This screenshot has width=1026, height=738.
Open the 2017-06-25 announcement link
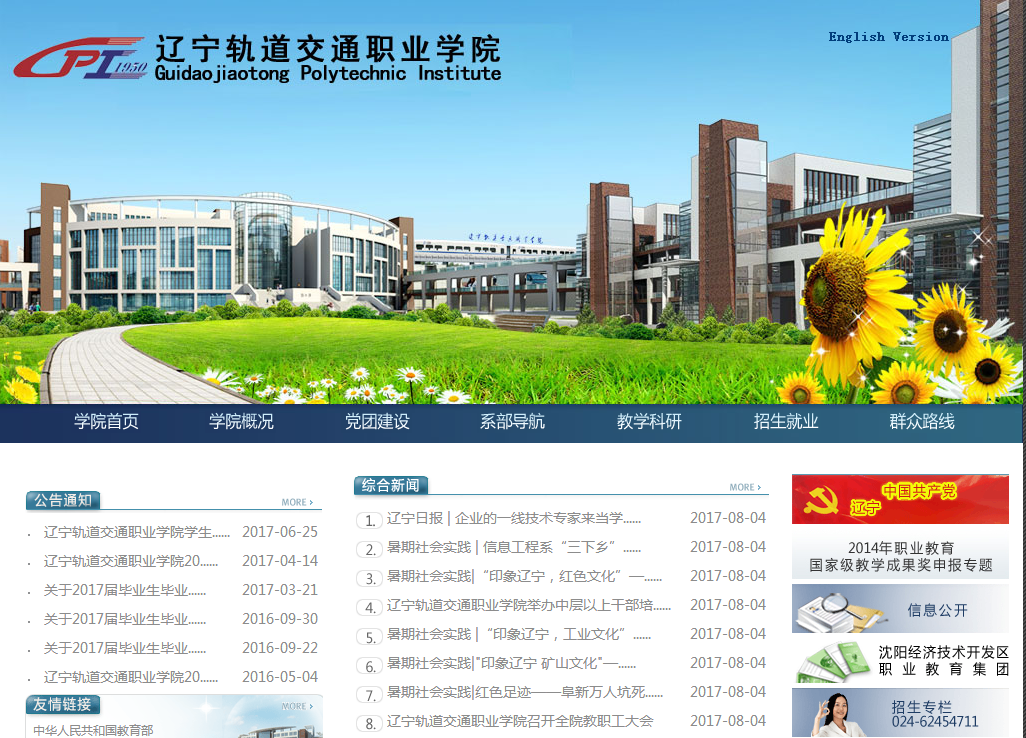[x=137, y=532]
